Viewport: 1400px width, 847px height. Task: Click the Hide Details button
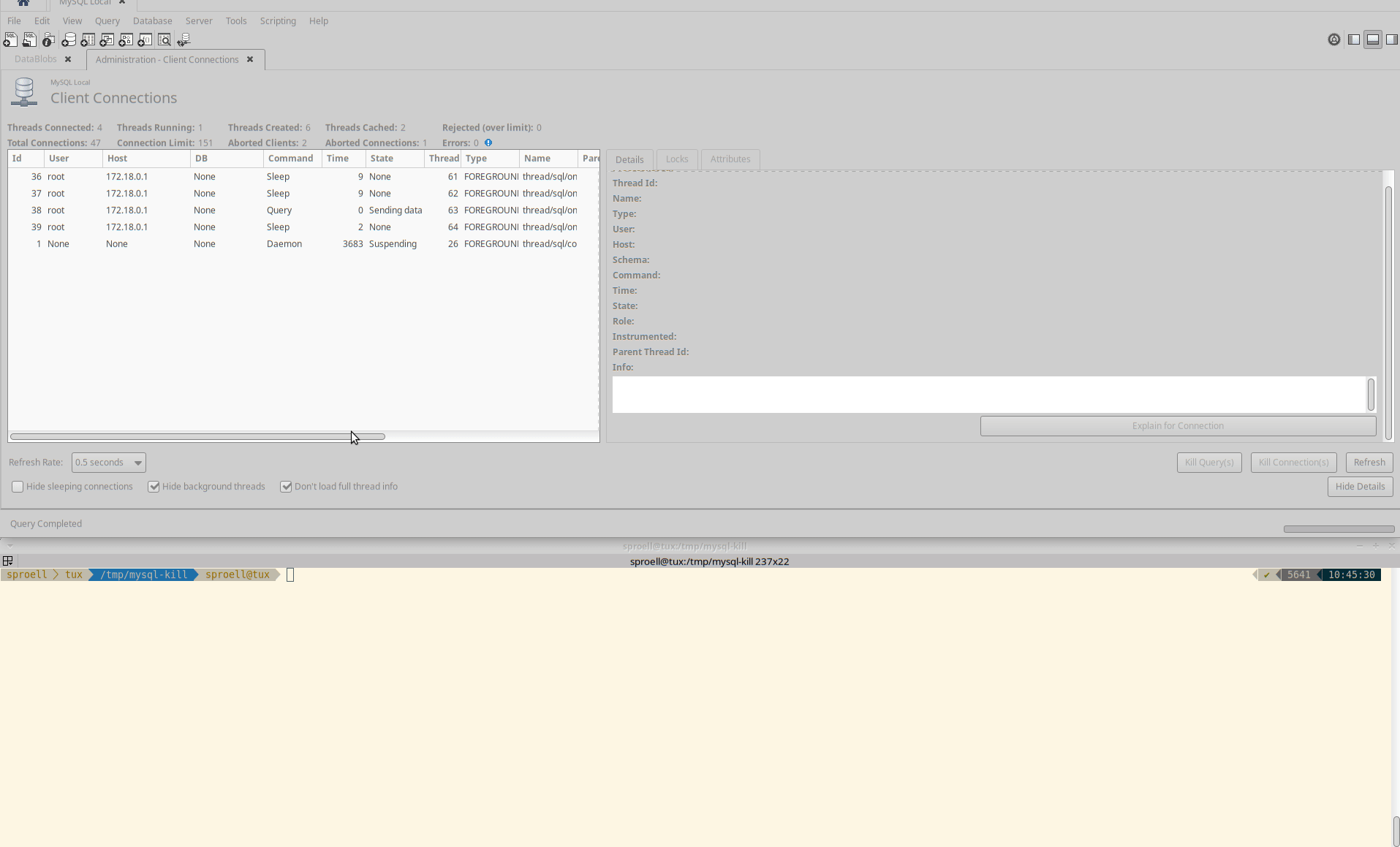1360,487
